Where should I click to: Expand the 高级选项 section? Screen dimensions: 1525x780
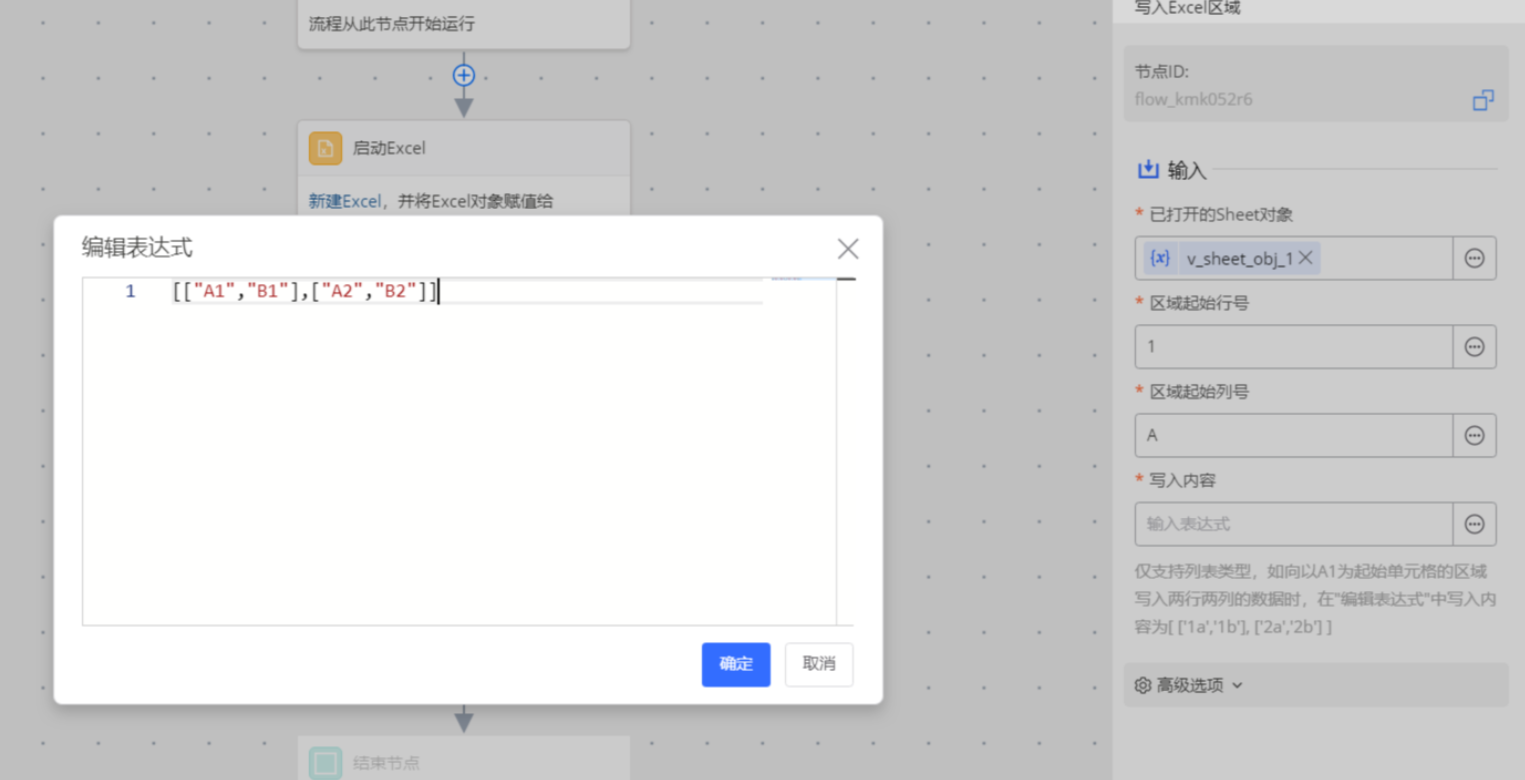(1315, 685)
